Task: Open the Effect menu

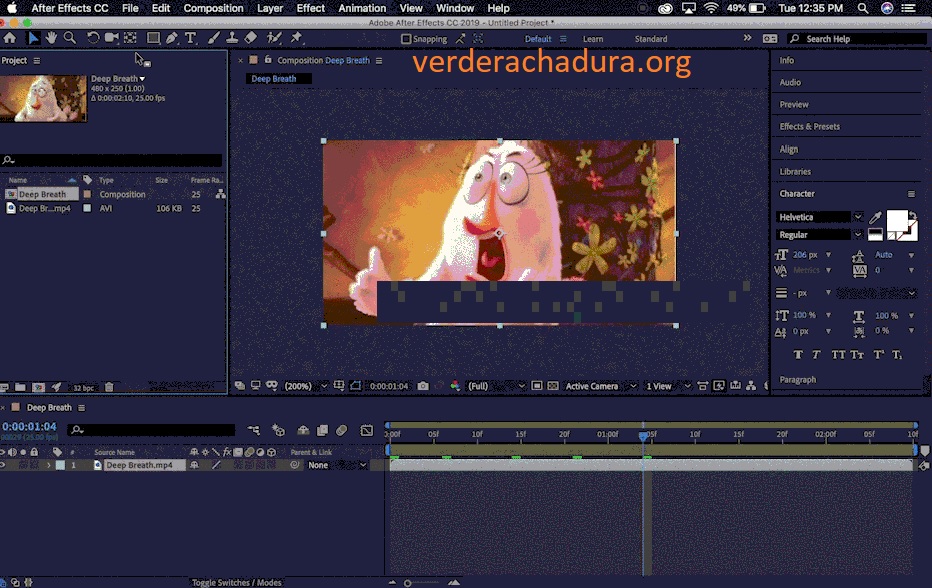Action: [x=310, y=8]
